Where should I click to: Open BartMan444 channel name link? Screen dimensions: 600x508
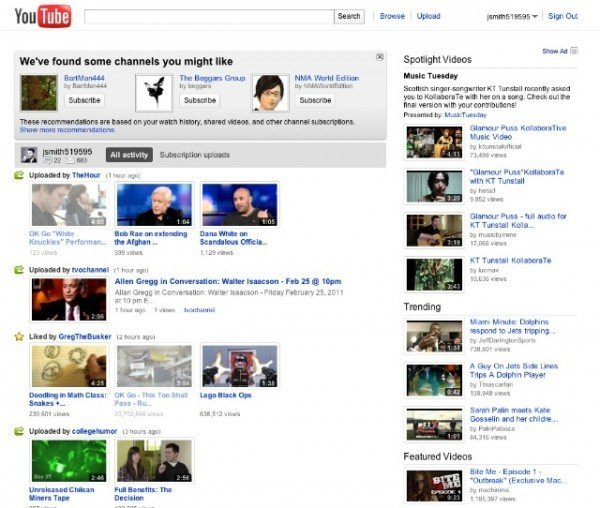tap(84, 78)
